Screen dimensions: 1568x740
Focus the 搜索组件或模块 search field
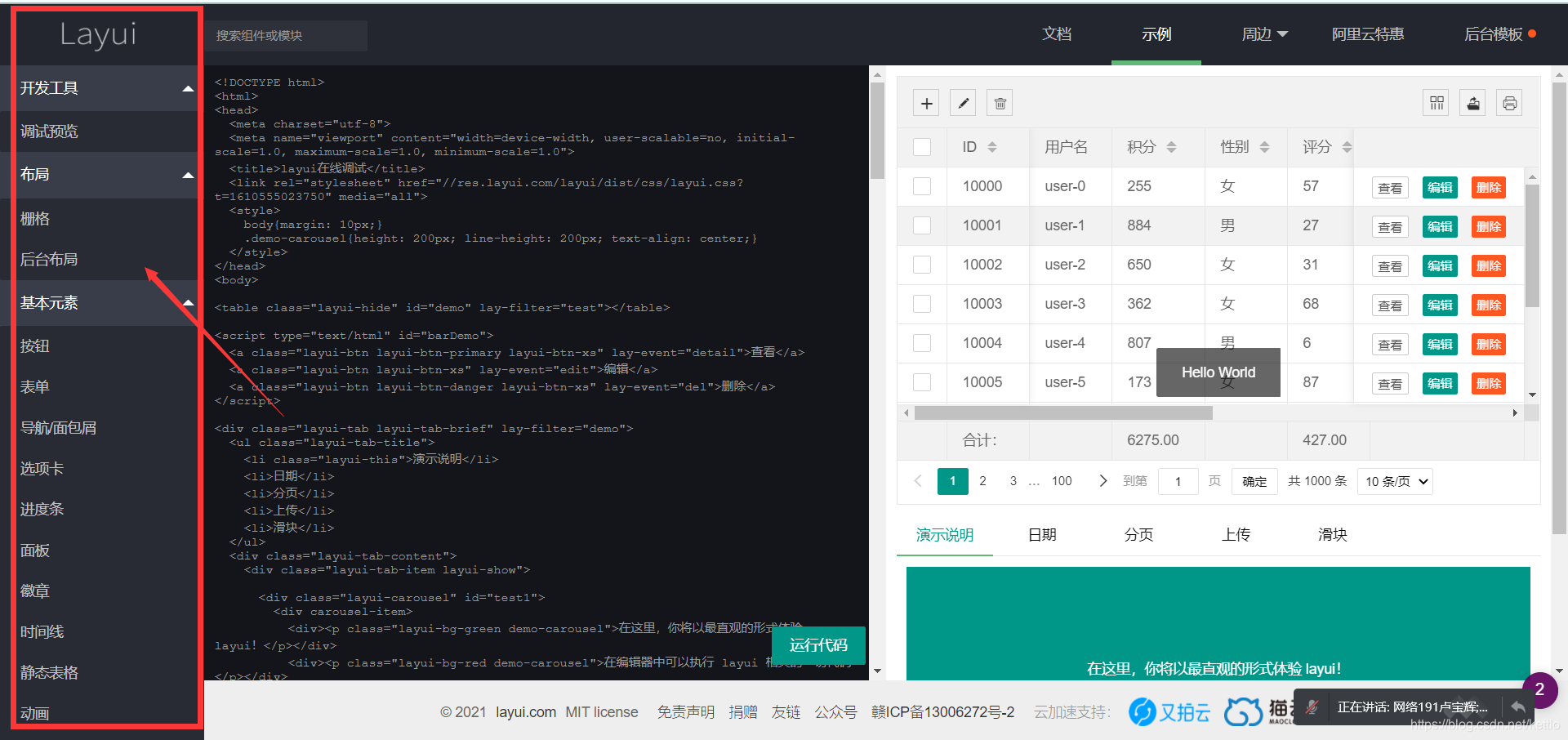[x=286, y=36]
